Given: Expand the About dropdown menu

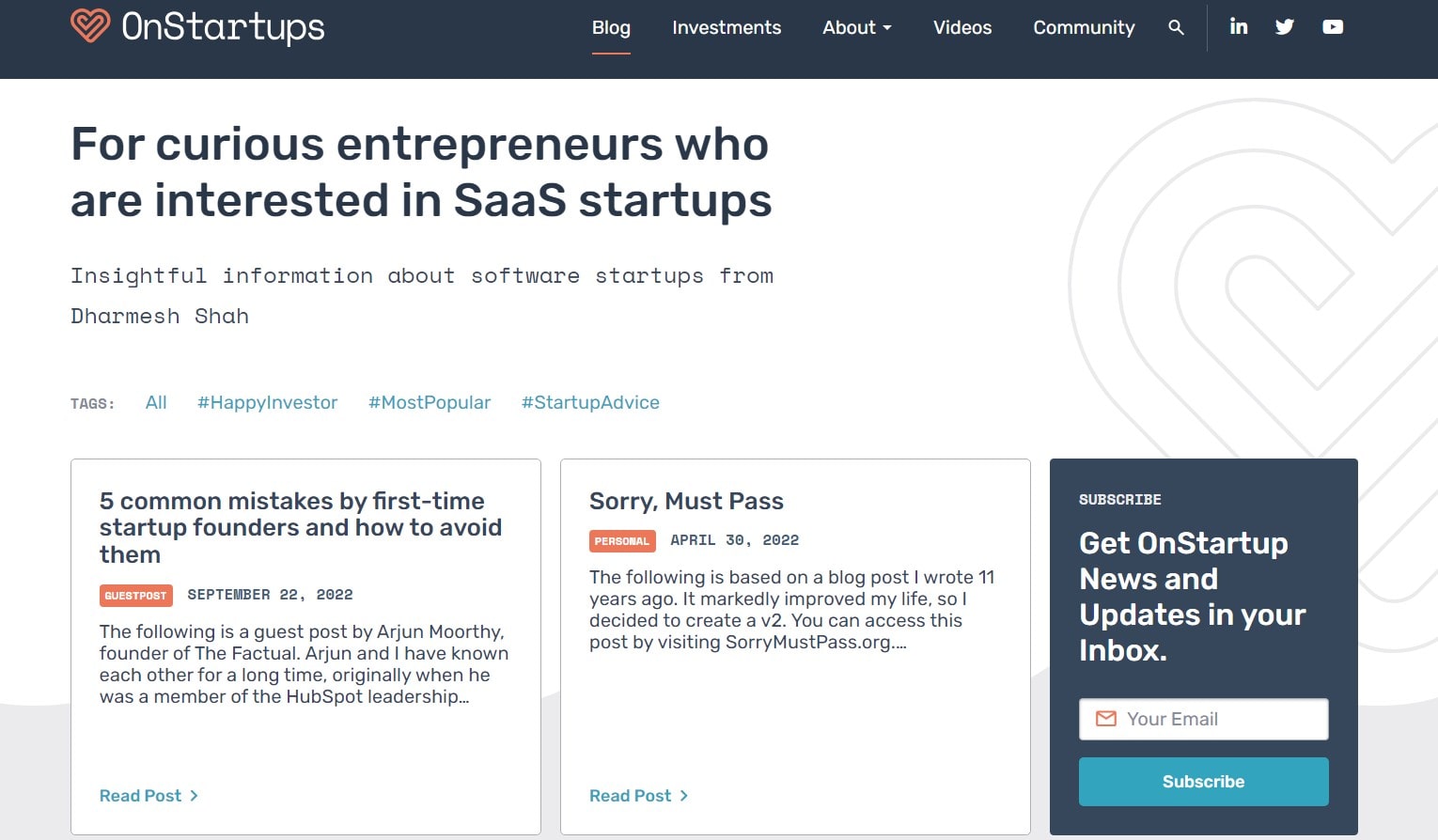Looking at the screenshot, I should pos(857,27).
